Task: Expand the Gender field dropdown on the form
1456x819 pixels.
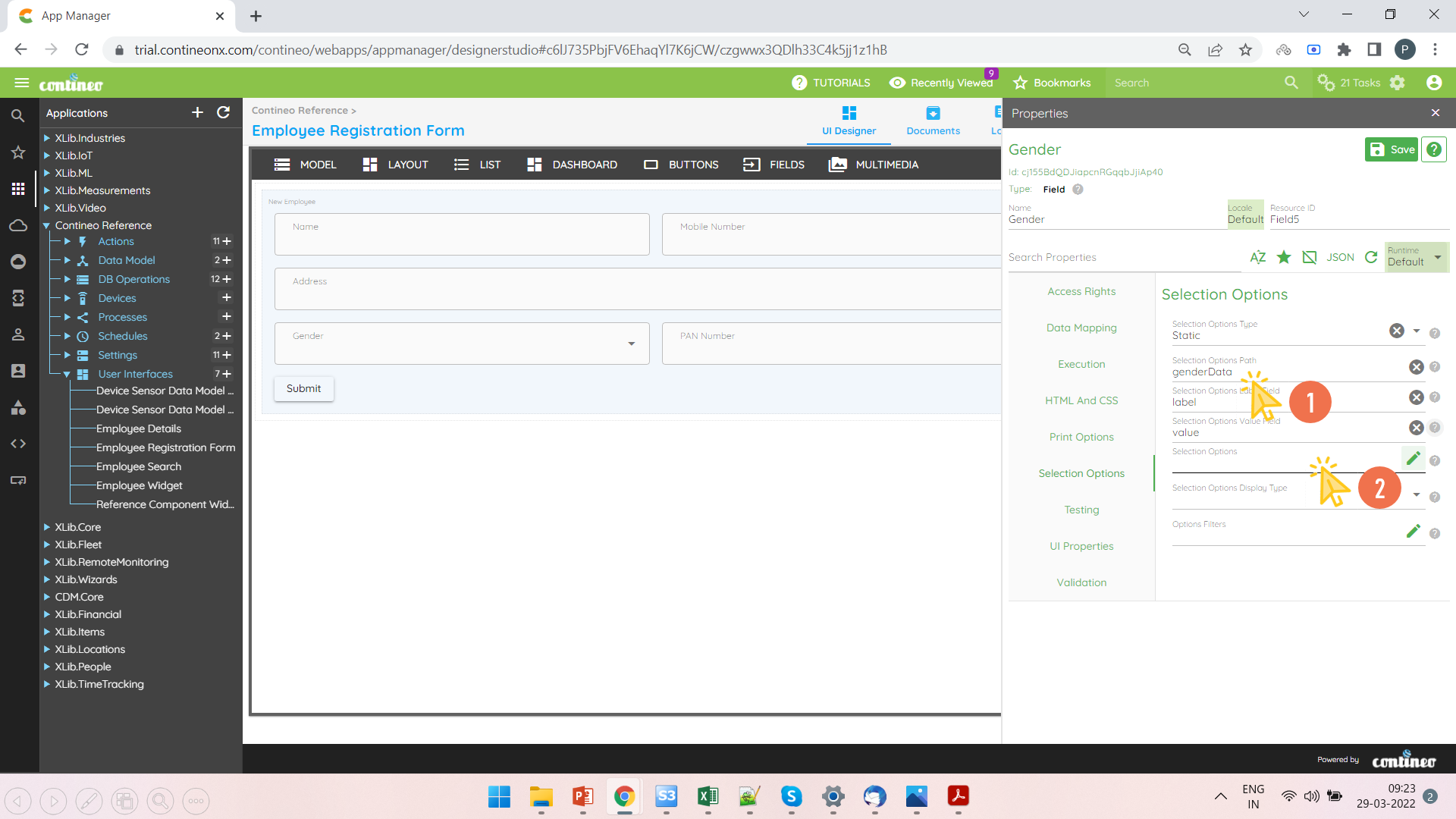Action: coord(631,344)
